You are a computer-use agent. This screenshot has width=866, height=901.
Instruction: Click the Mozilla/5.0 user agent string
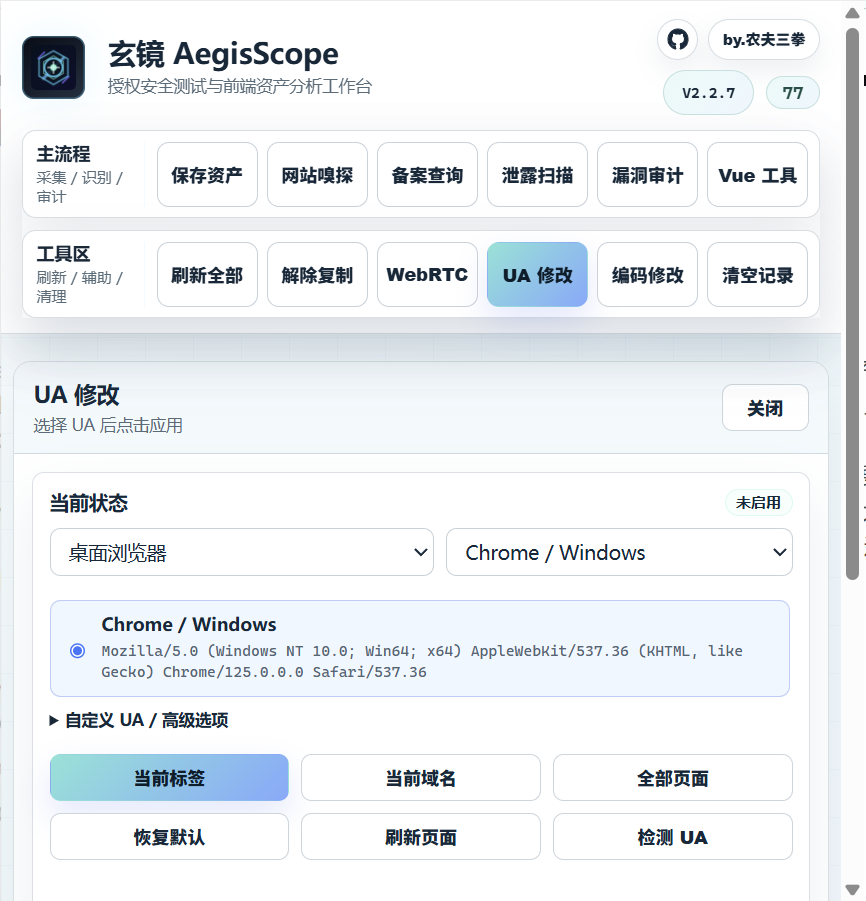[422, 661]
